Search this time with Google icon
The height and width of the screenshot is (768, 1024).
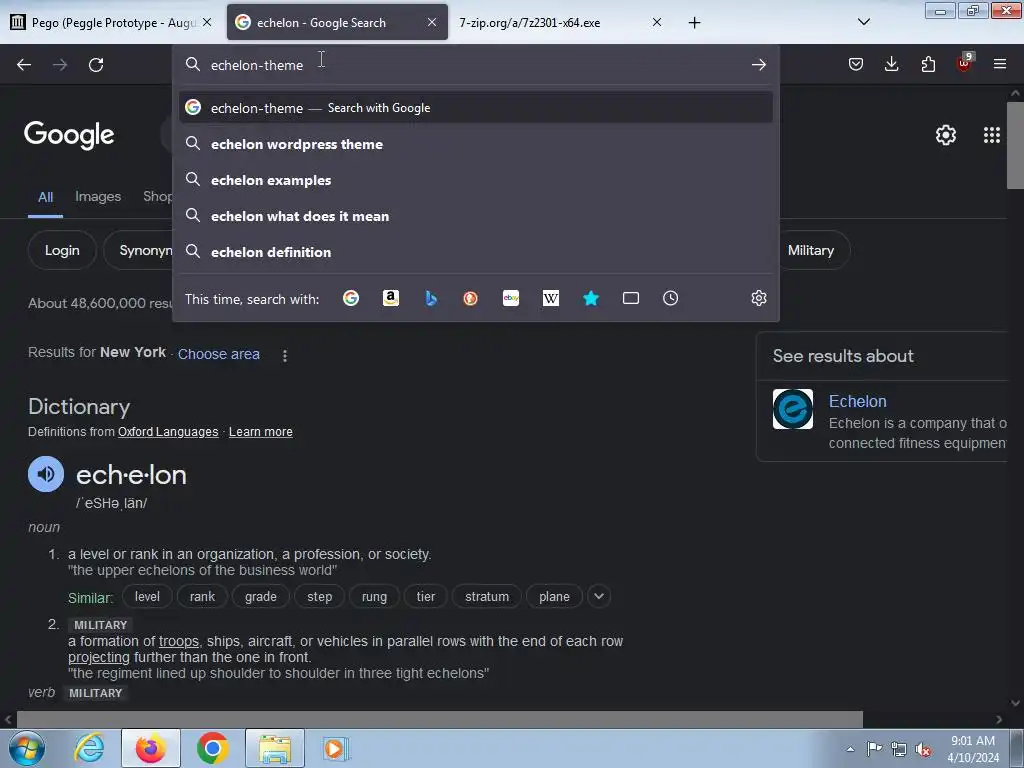pos(351,298)
